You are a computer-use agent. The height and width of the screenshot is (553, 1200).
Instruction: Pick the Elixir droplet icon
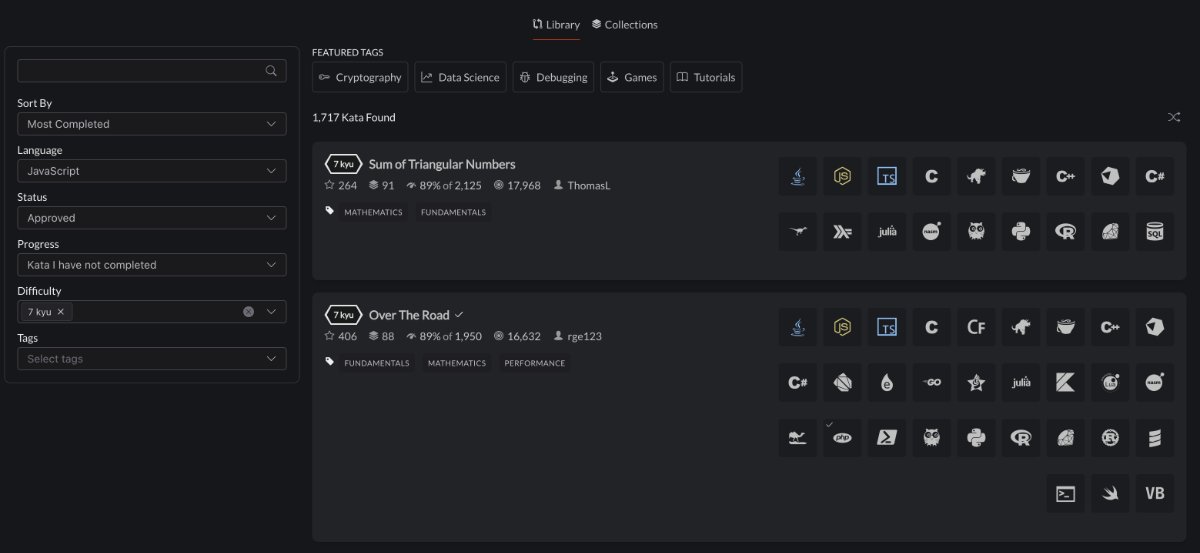pyautogui.click(x=887, y=382)
